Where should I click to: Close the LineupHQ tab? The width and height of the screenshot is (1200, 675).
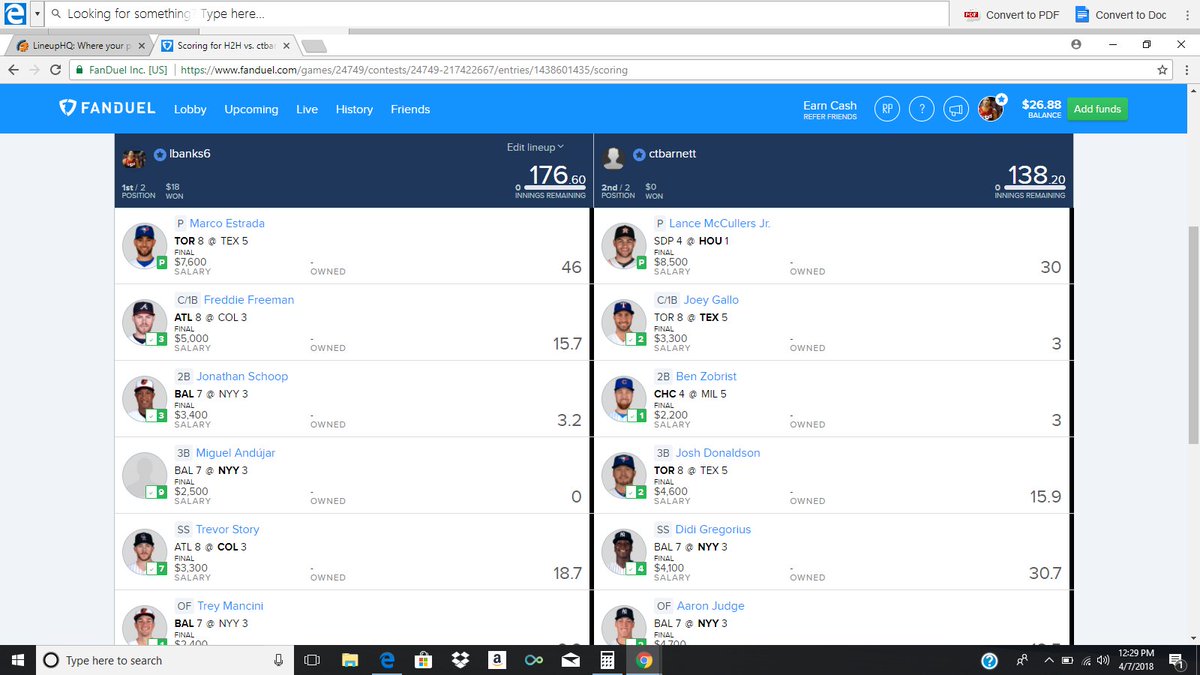pyautogui.click(x=140, y=45)
